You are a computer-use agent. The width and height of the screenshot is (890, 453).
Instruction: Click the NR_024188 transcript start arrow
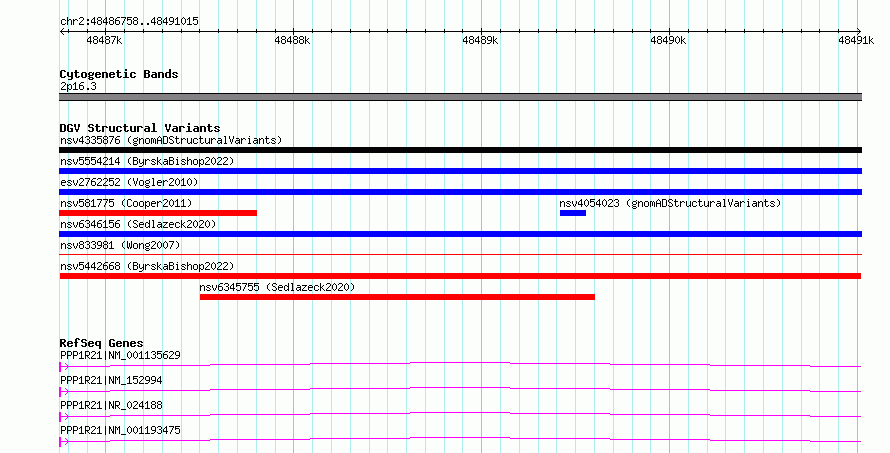(64, 417)
